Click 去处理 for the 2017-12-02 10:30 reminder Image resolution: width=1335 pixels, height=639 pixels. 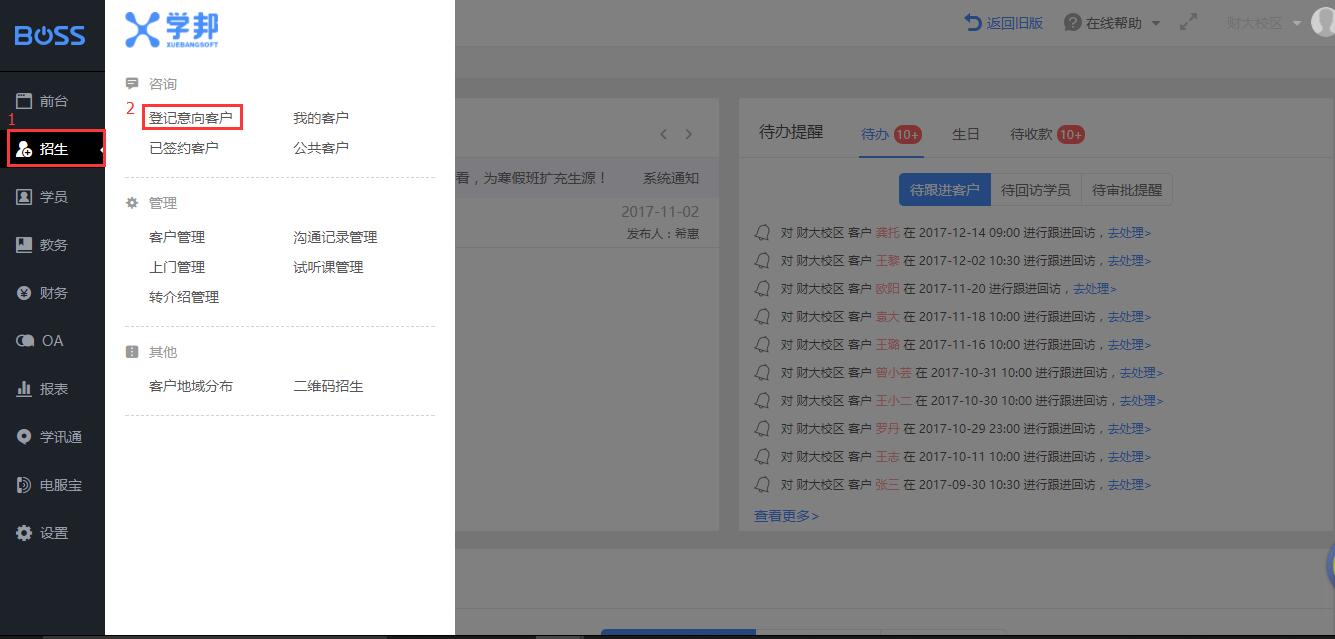click(1129, 261)
